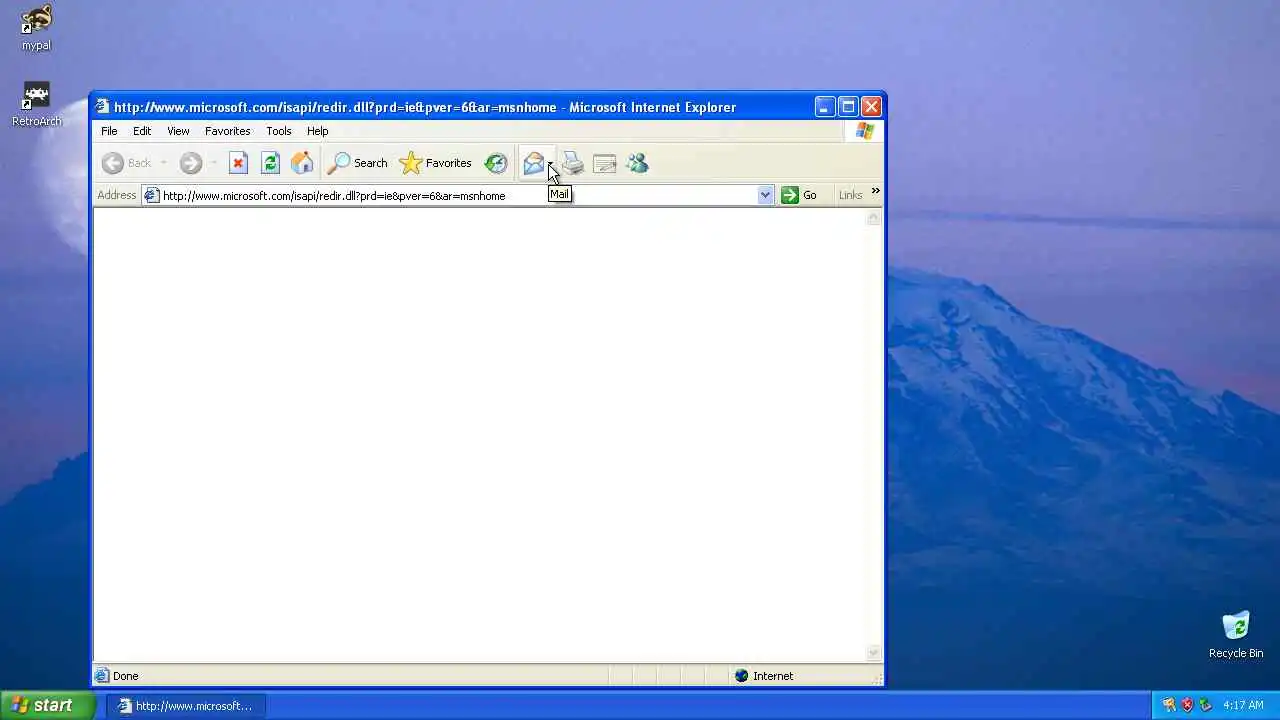The height and width of the screenshot is (720, 1280).
Task: Click the keys tray icon
Action: click(x=1168, y=705)
